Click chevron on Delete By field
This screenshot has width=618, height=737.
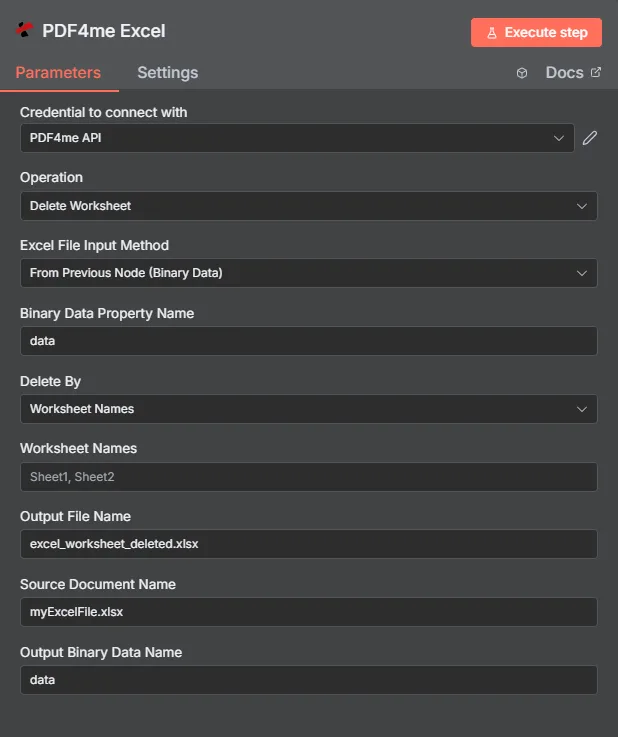click(582, 409)
